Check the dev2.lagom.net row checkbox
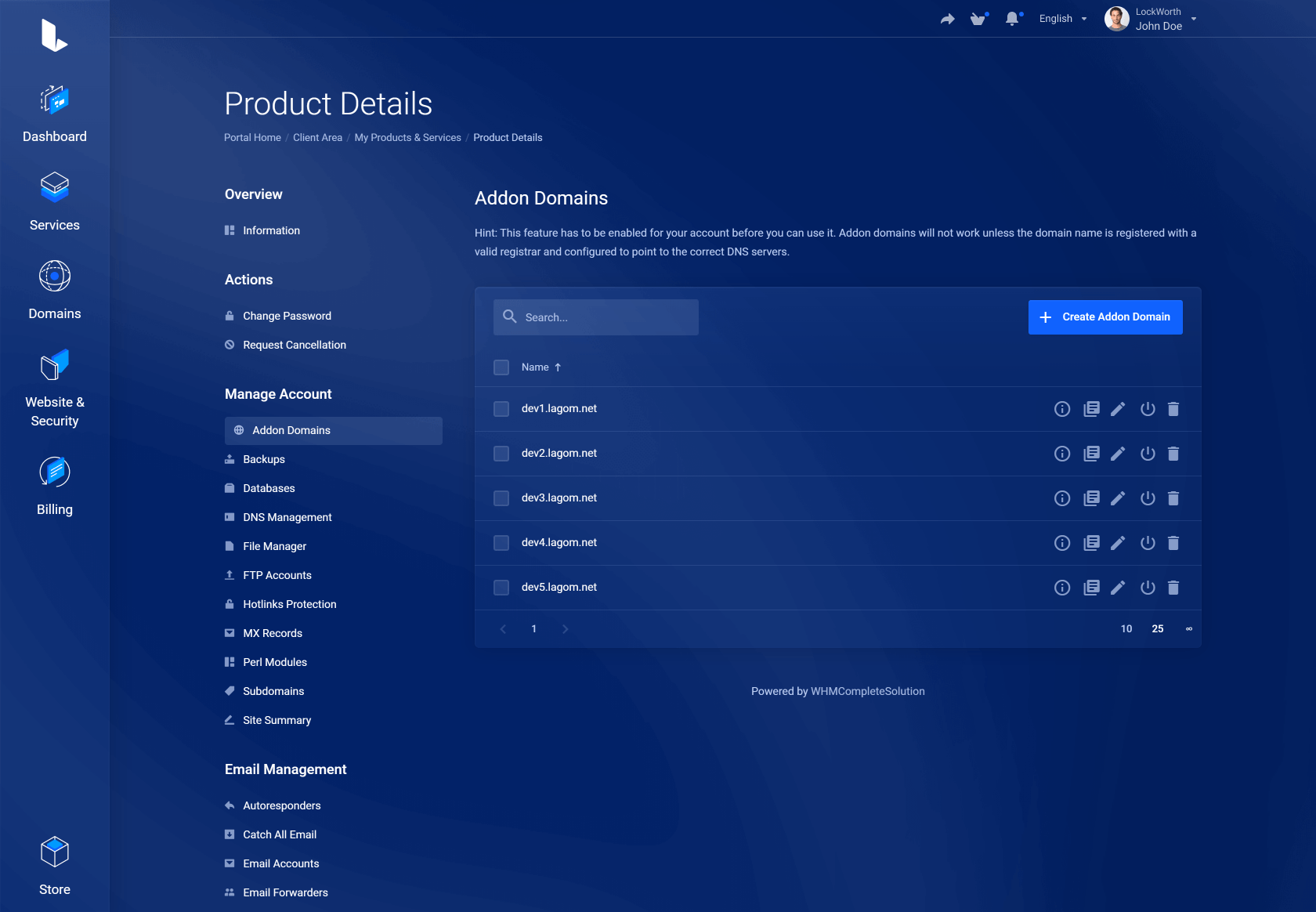 [501, 454]
